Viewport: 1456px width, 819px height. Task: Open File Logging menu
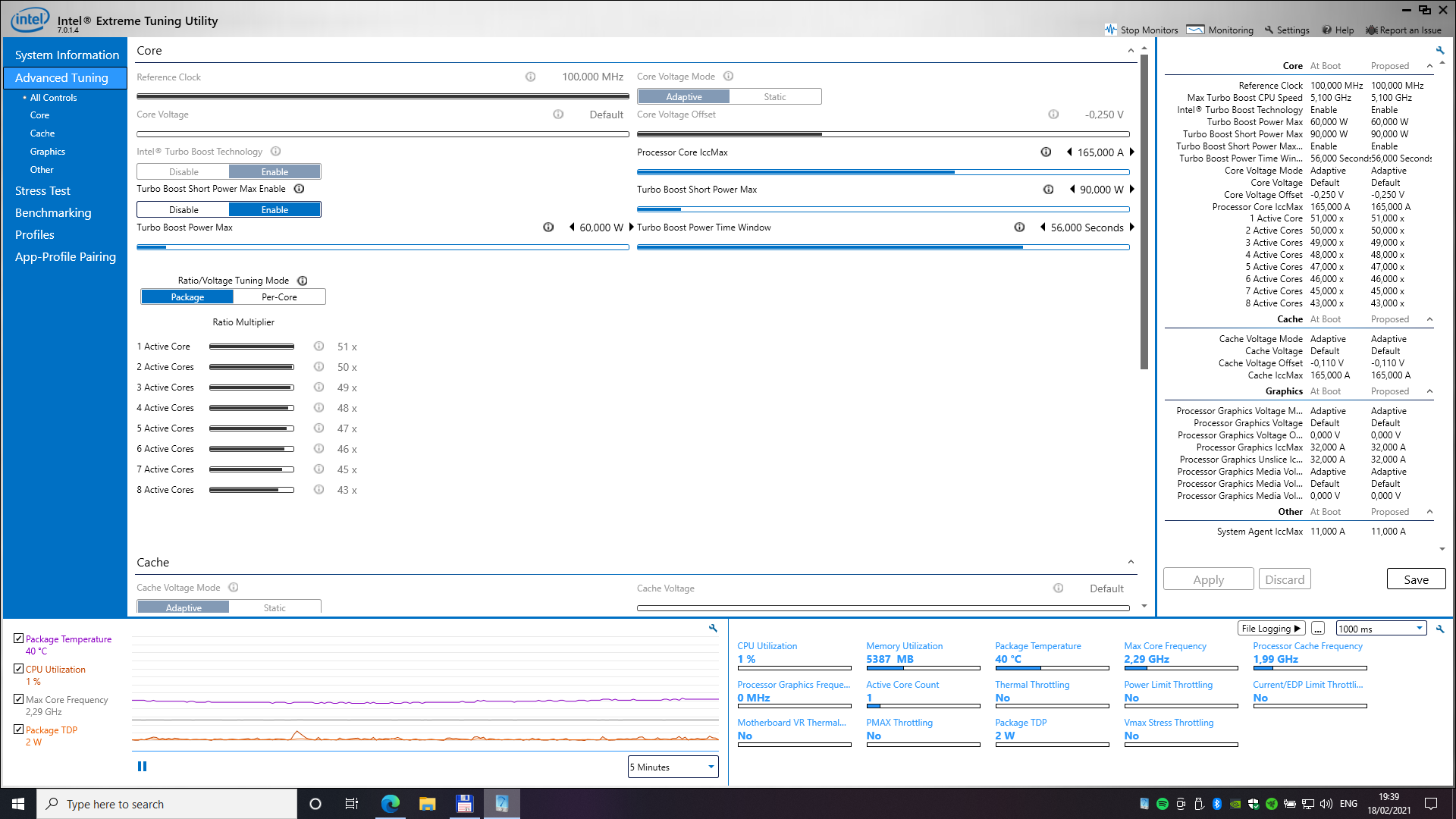tap(1271, 629)
